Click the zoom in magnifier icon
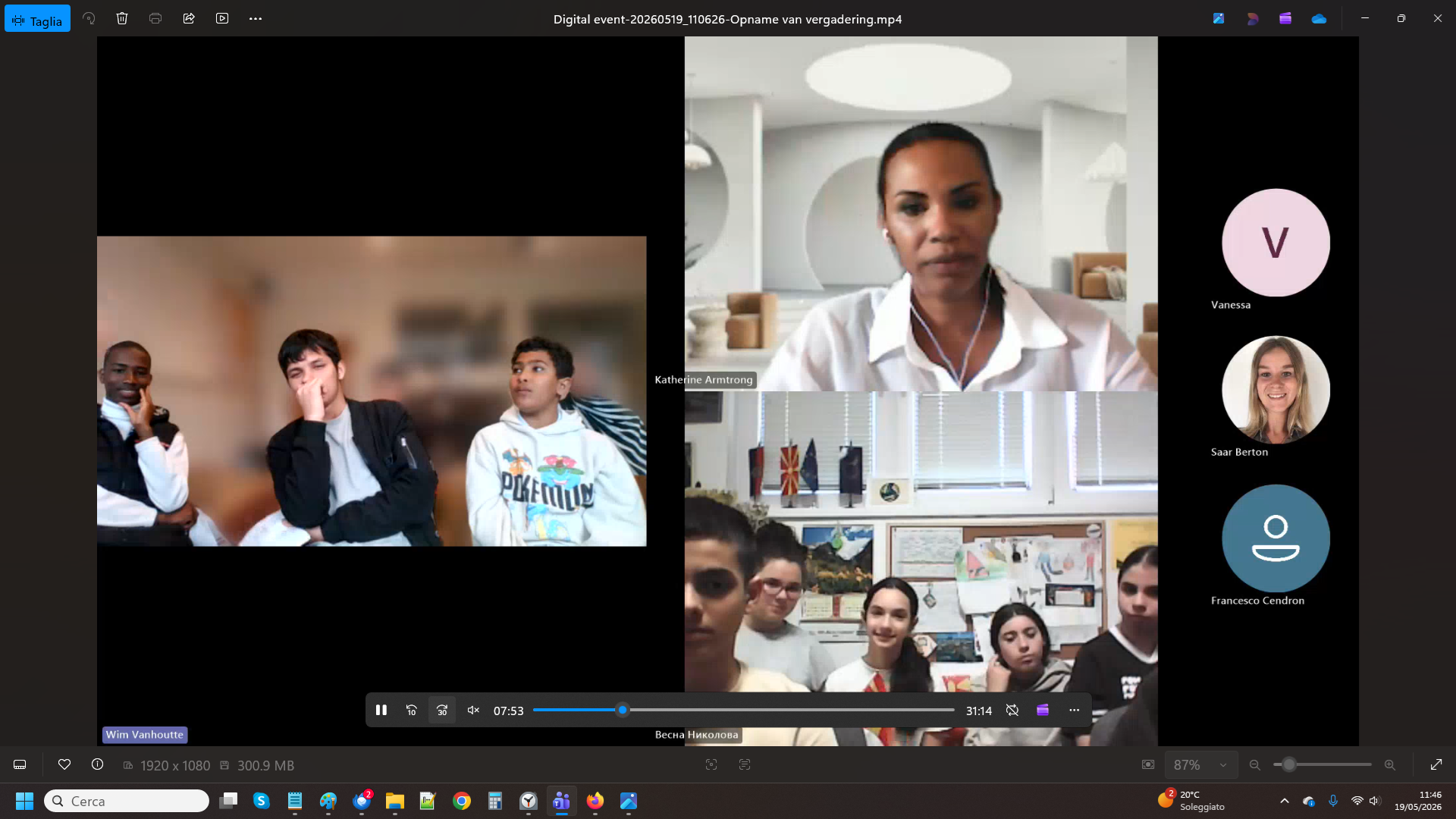Image resolution: width=1456 pixels, height=819 pixels. coord(1390,765)
